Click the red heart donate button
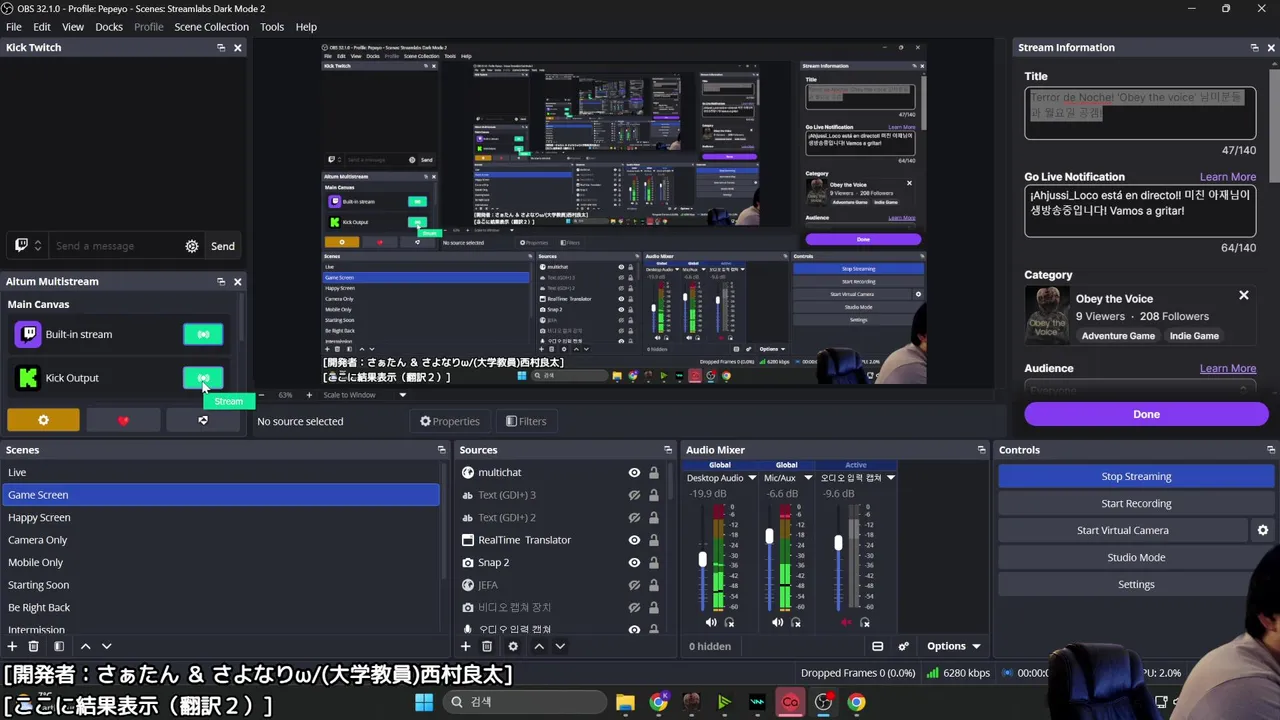Screen dimensions: 1280x720 pyautogui.click(x=123, y=420)
